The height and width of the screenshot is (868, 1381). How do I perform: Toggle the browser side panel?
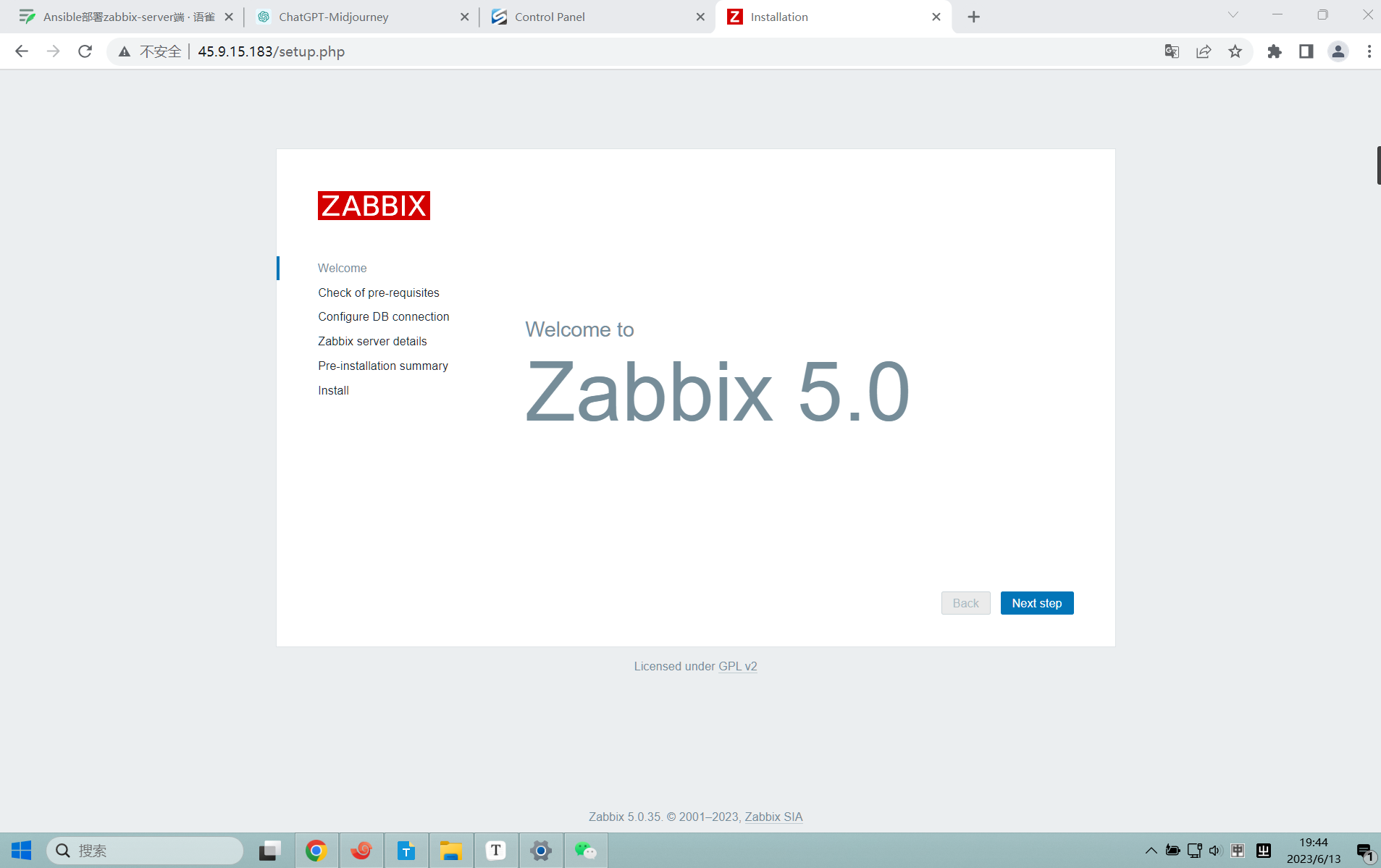click(x=1306, y=51)
